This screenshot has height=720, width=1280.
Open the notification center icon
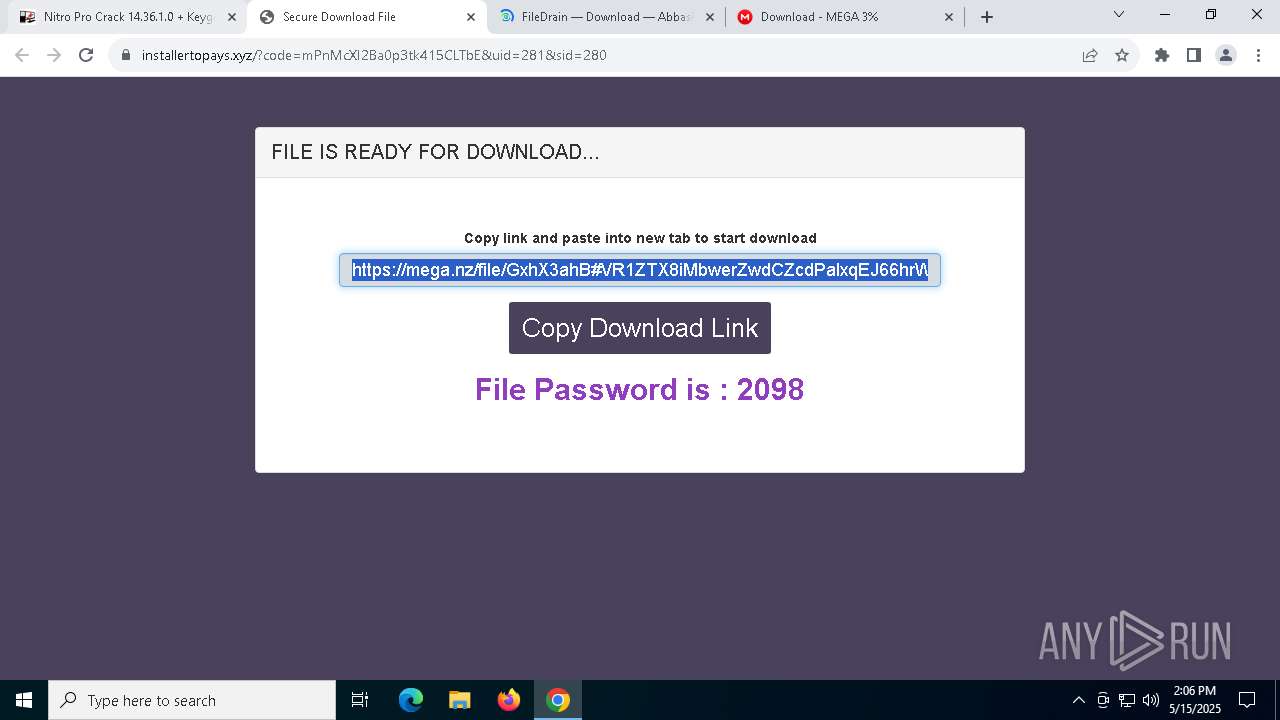[1247, 700]
